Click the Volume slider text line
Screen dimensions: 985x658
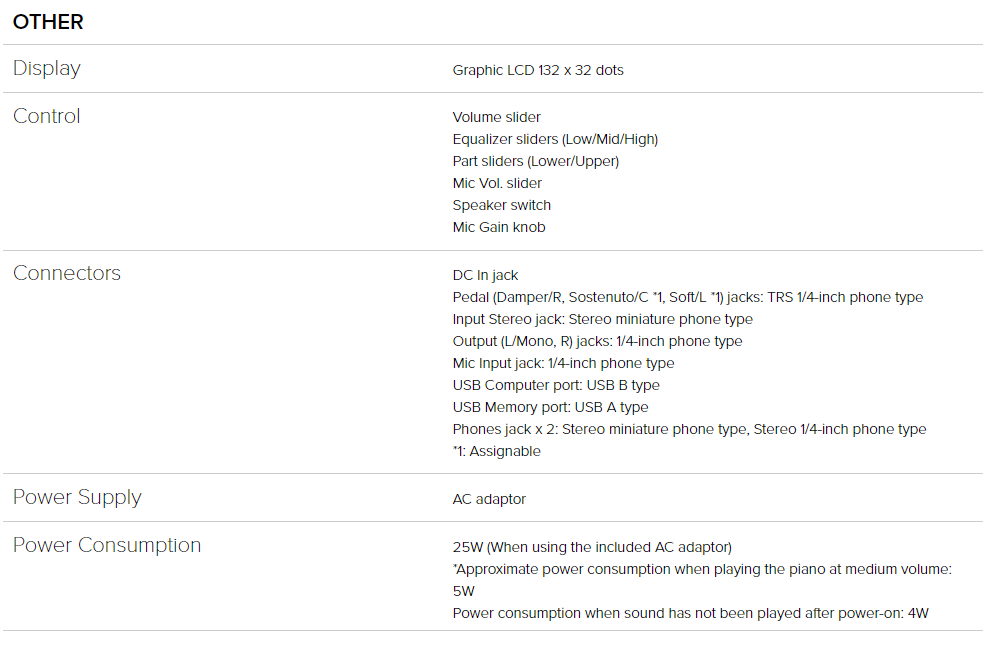[x=496, y=118]
